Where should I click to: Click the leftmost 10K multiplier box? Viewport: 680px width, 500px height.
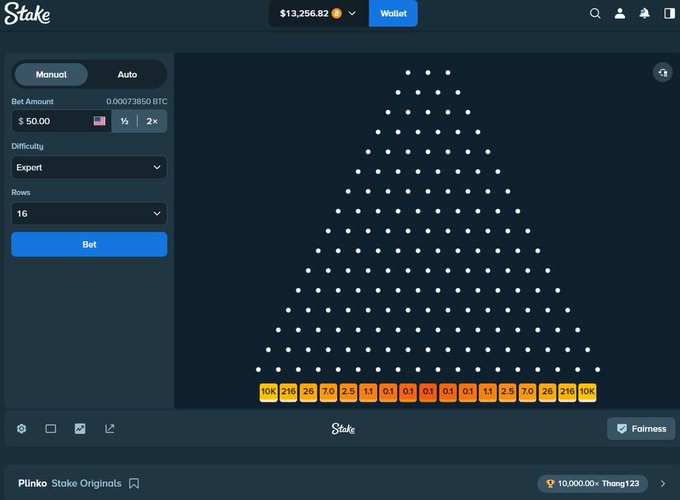pyautogui.click(x=268, y=392)
